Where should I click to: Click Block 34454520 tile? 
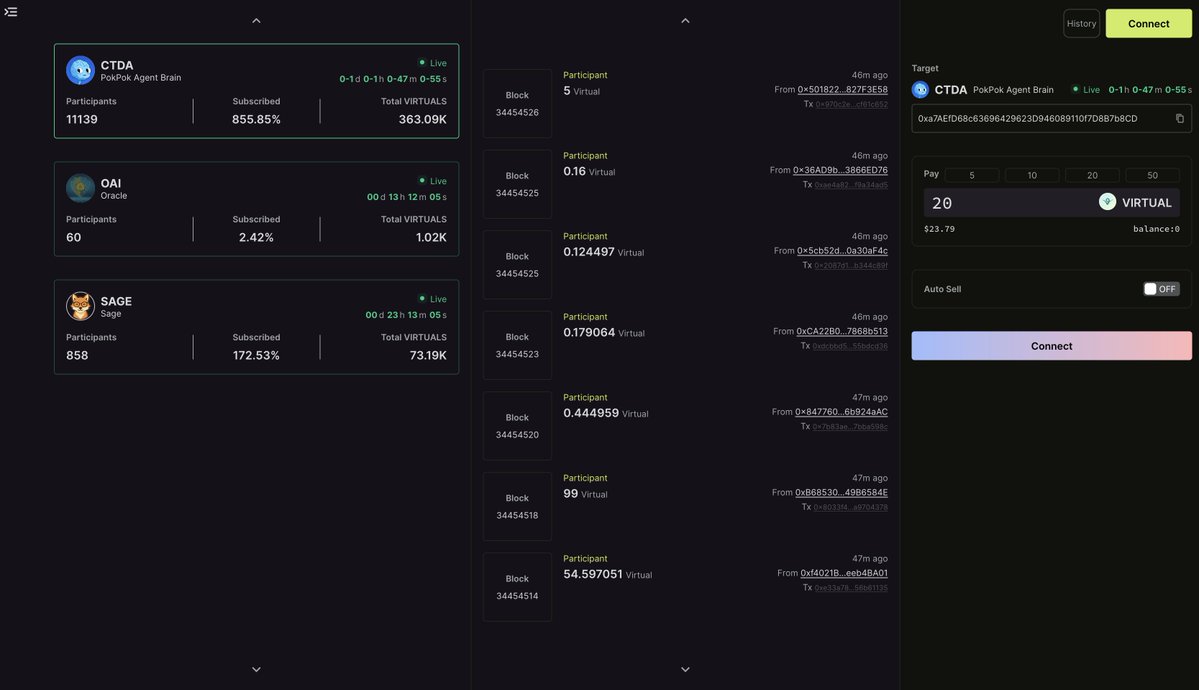tap(517, 426)
